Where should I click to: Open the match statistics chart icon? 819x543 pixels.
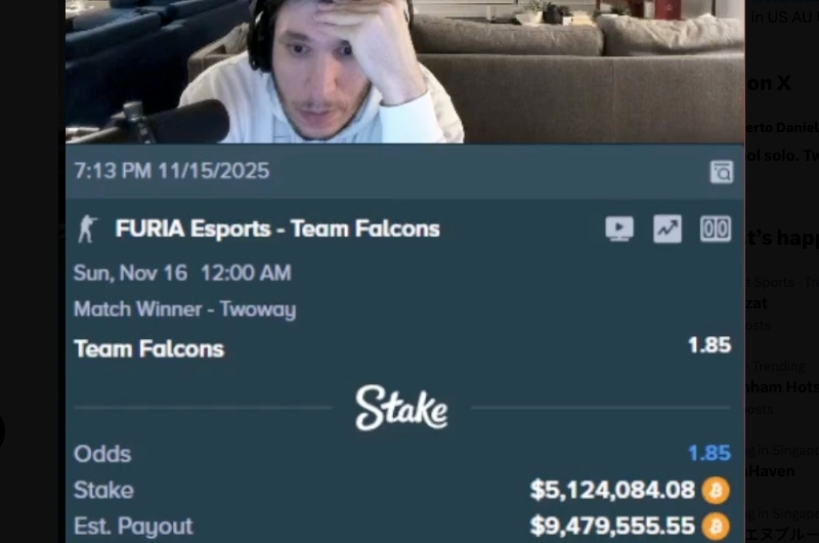(x=667, y=229)
